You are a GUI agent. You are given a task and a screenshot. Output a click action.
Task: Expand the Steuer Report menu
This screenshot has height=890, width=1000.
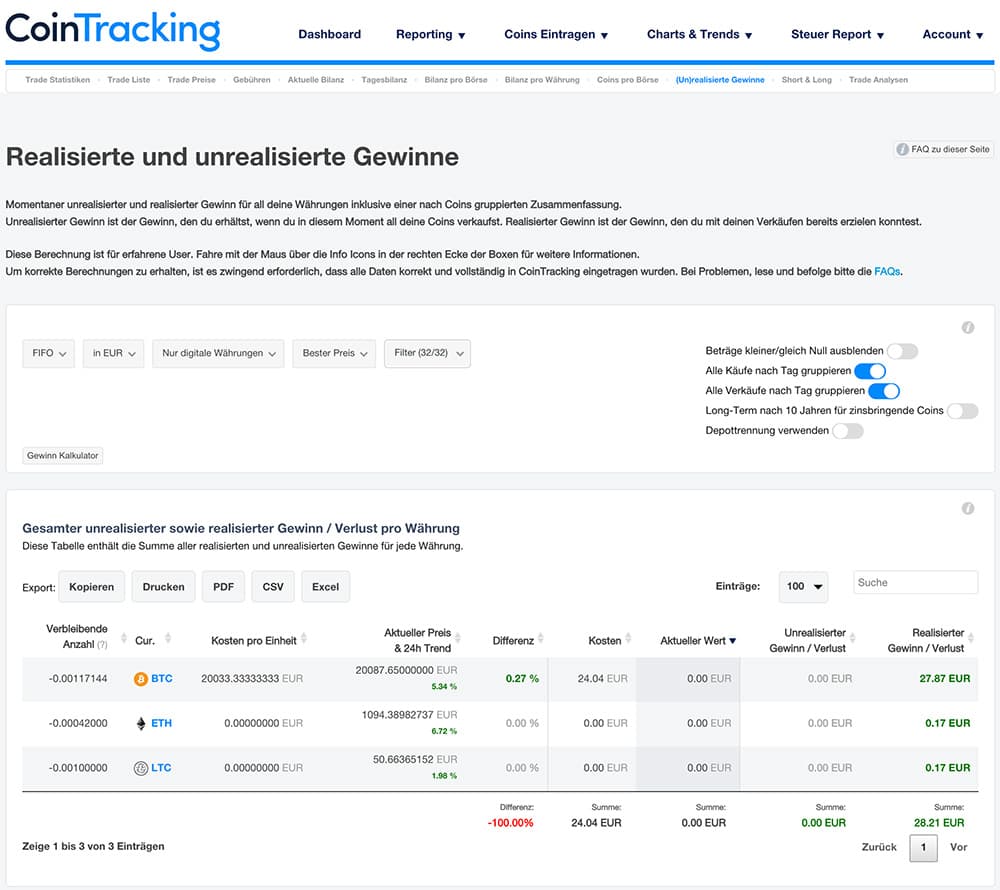pyautogui.click(x=837, y=34)
